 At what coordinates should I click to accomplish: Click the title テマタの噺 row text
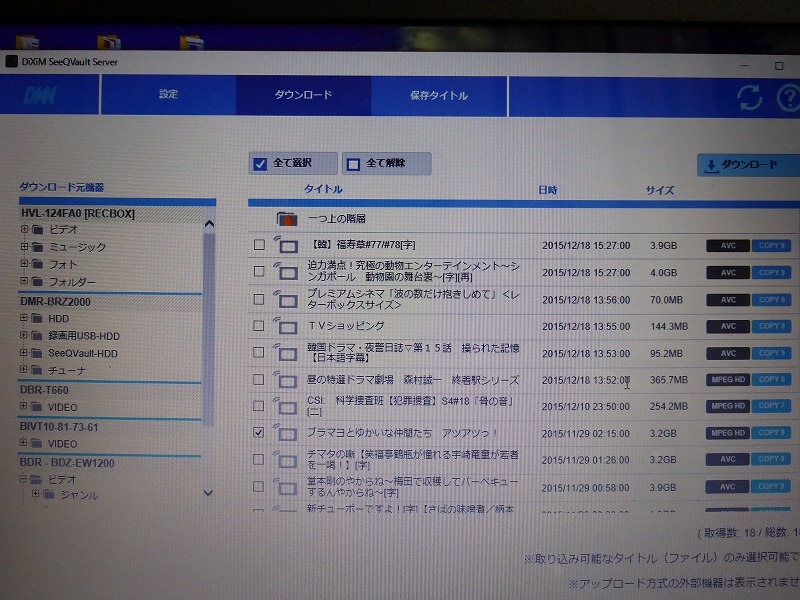(x=412, y=460)
